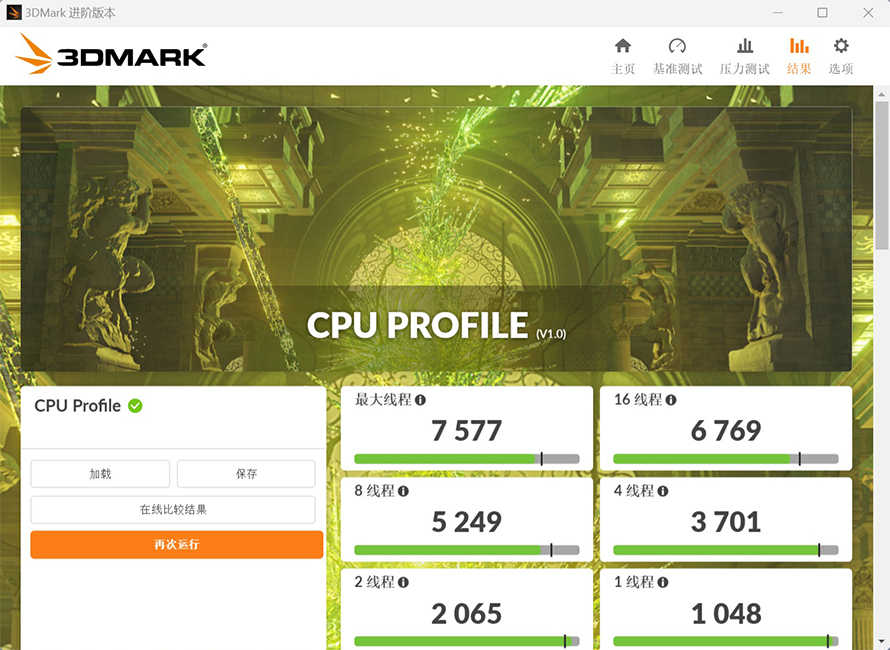Click the (V1.0) version text in banner
The height and width of the screenshot is (650, 890).
coord(551,334)
